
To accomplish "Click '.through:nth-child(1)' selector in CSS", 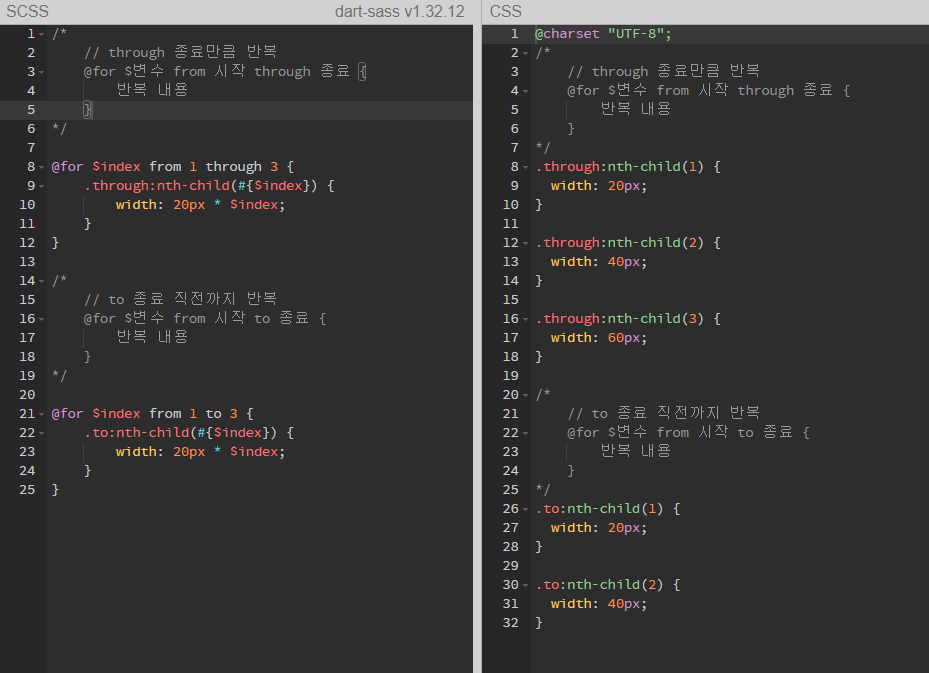I will [x=619, y=166].
